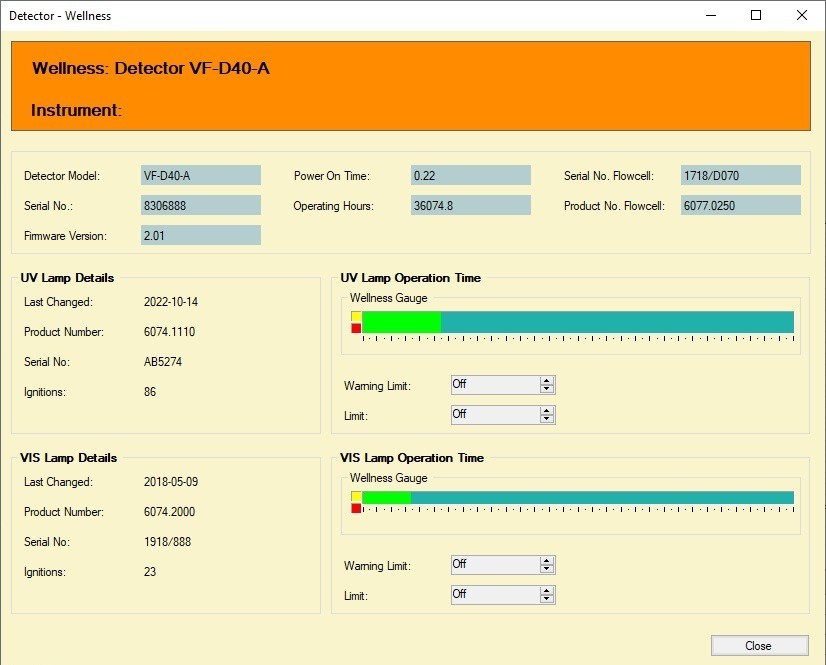Click the Operating Hours value field
Viewport: 826px width, 665px height.
(470, 205)
